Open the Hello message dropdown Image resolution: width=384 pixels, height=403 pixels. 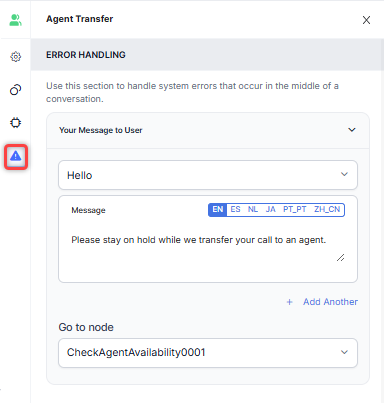[x=208, y=175]
